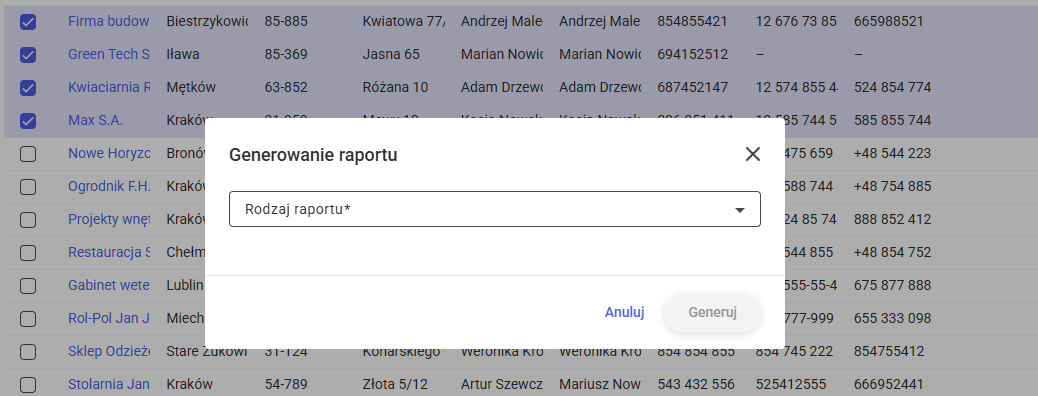
Task: Open the Rodzaj raportu select field
Action: (x=495, y=209)
